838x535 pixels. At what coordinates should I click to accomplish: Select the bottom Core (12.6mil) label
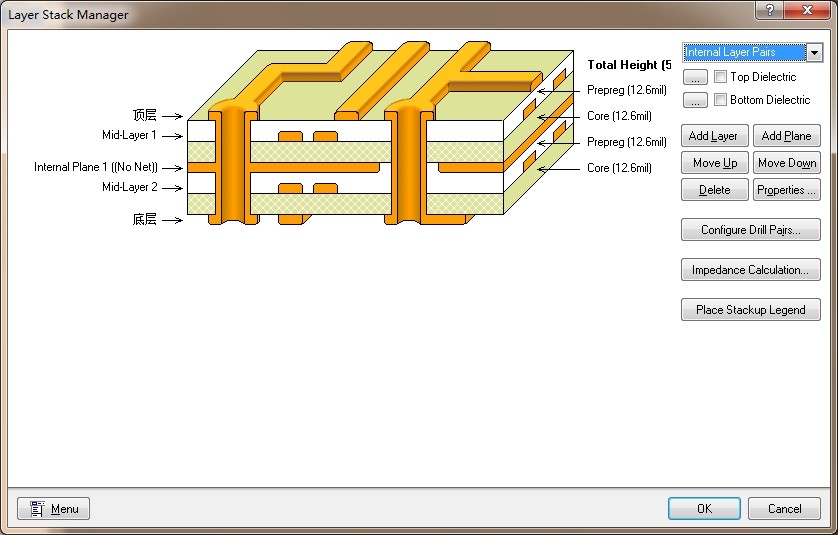(x=619, y=168)
